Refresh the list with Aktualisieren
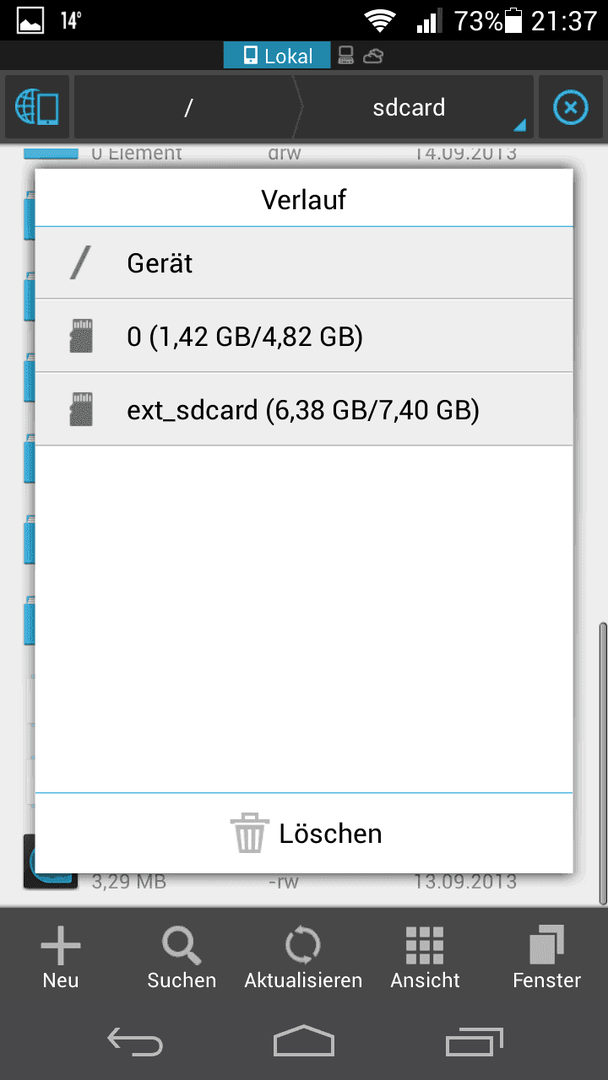This screenshot has width=608, height=1080. tap(303, 957)
